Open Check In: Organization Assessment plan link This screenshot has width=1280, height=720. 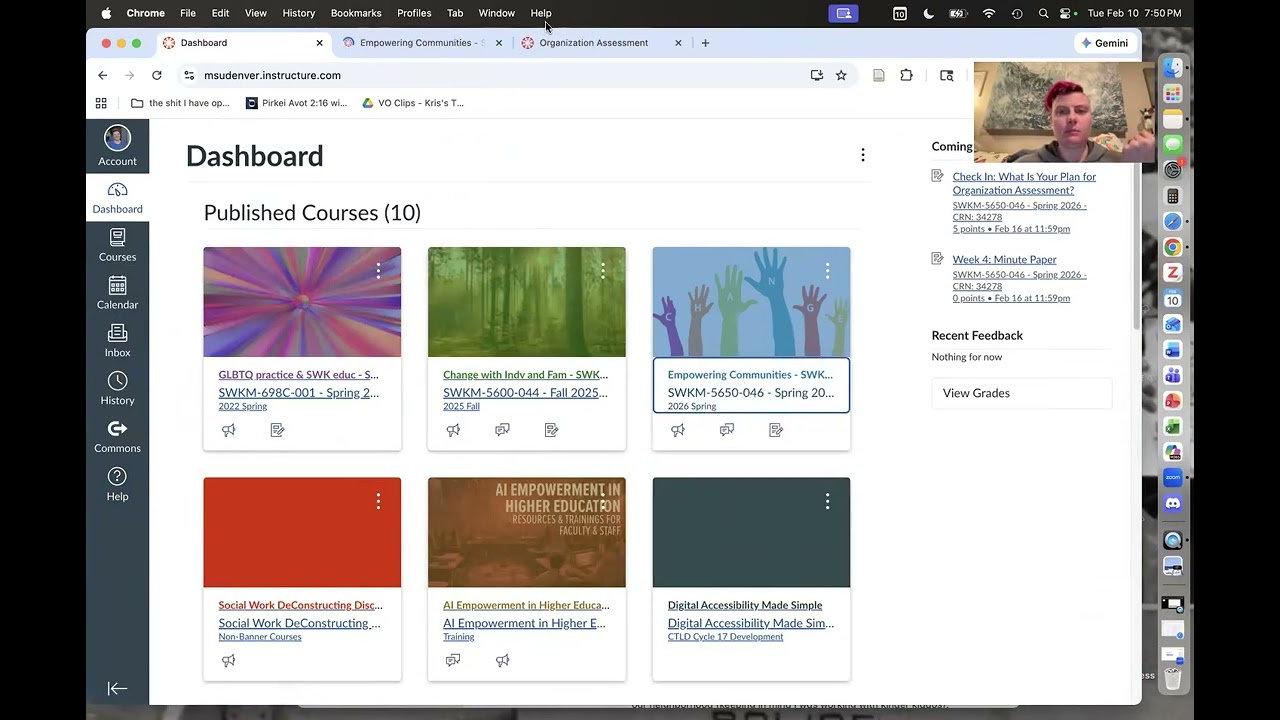(x=1024, y=183)
